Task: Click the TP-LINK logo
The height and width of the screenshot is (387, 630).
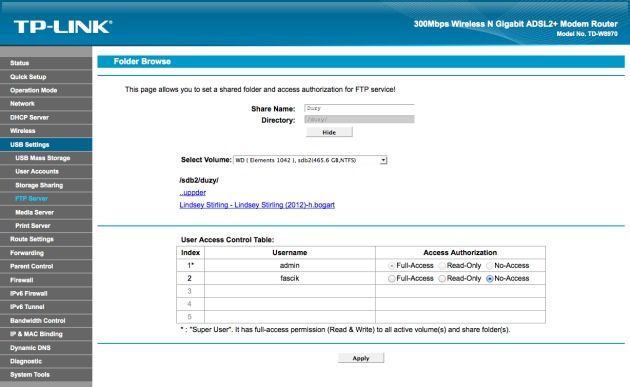Action: pos(63,27)
